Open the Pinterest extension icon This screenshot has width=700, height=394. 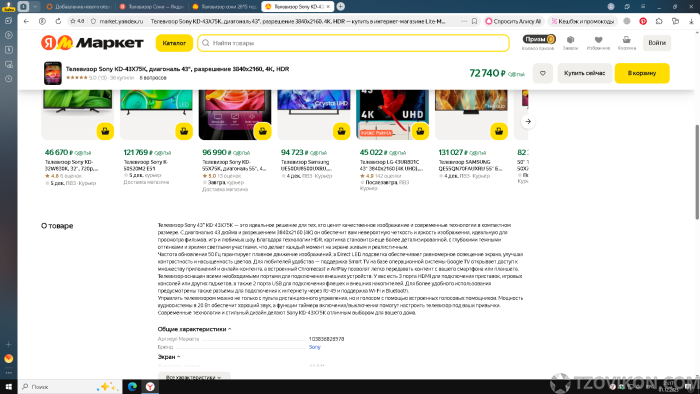click(x=643, y=21)
